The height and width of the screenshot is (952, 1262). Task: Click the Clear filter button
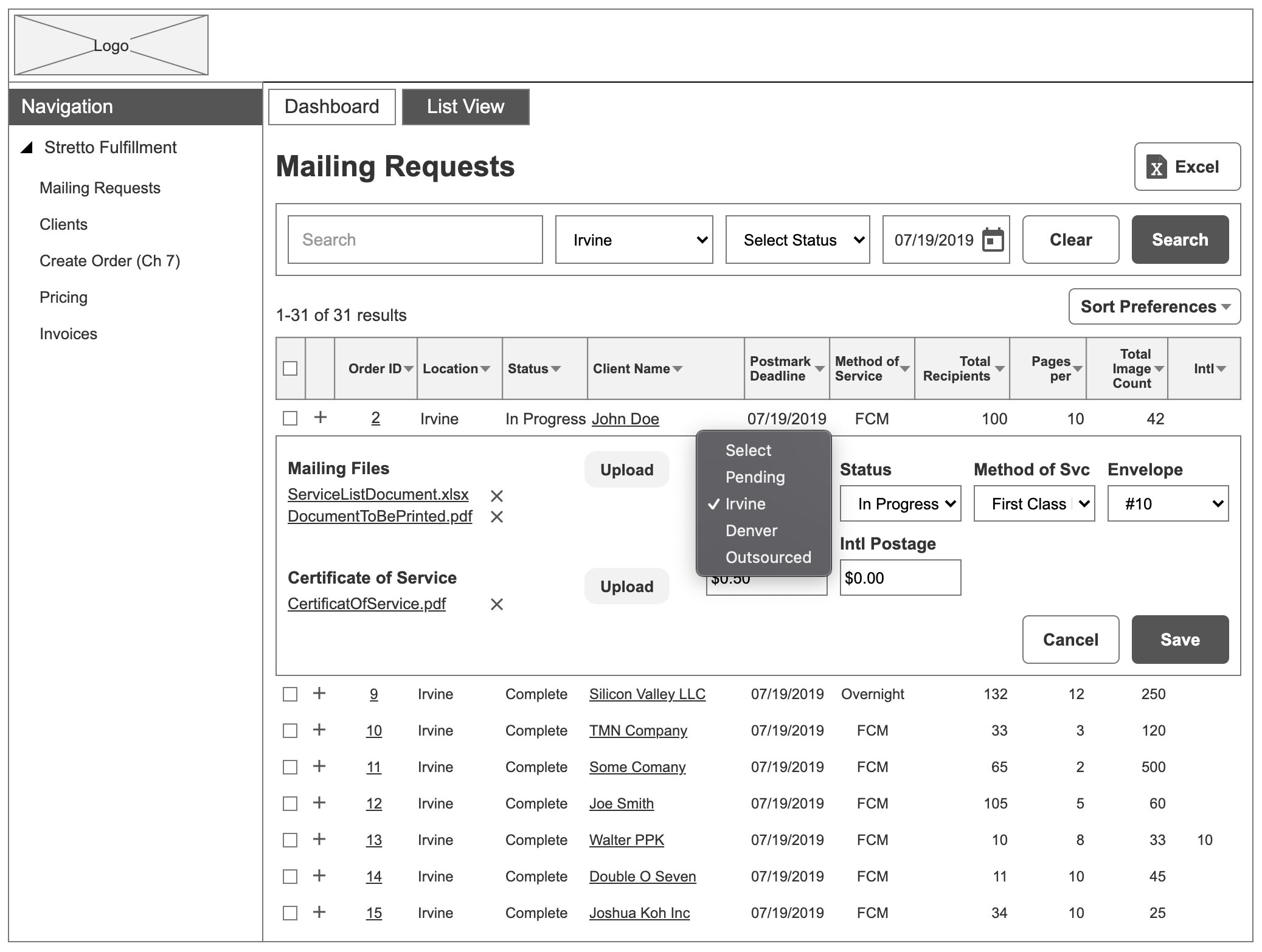point(1070,240)
